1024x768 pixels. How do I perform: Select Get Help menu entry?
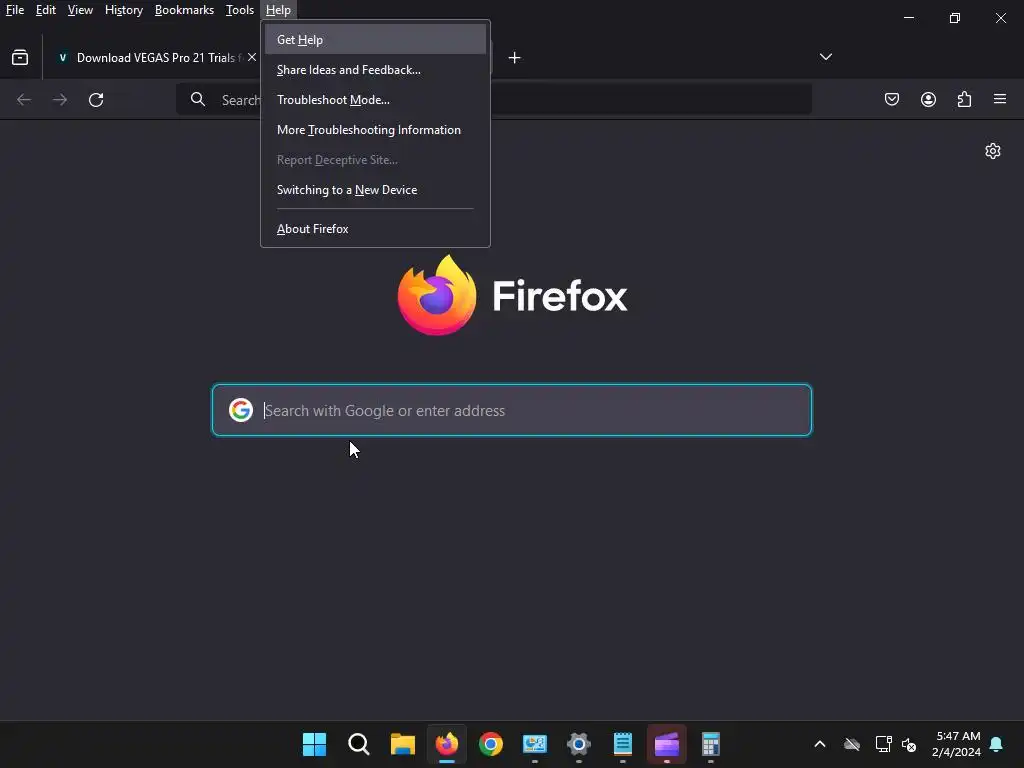376,39
